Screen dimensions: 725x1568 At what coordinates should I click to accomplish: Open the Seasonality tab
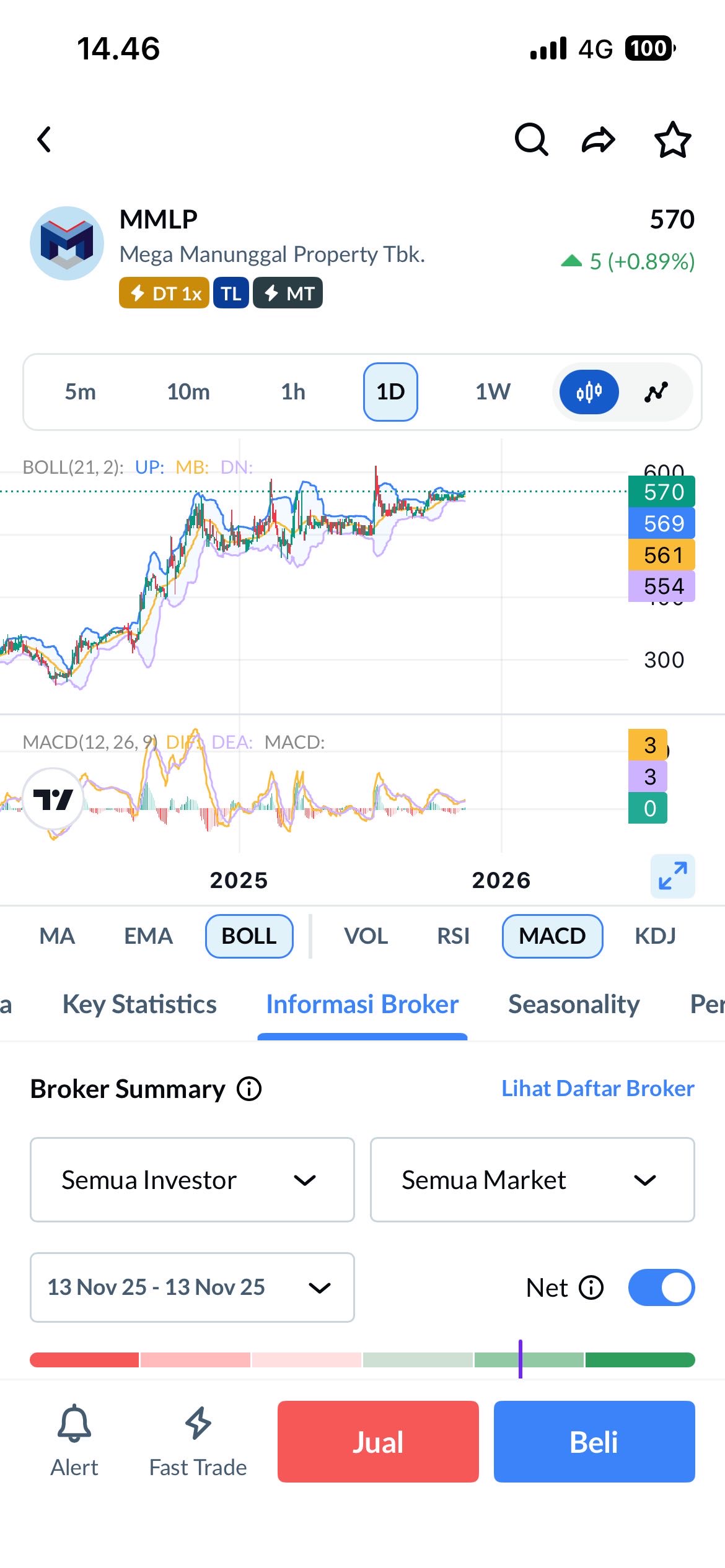coord(574,1004)
